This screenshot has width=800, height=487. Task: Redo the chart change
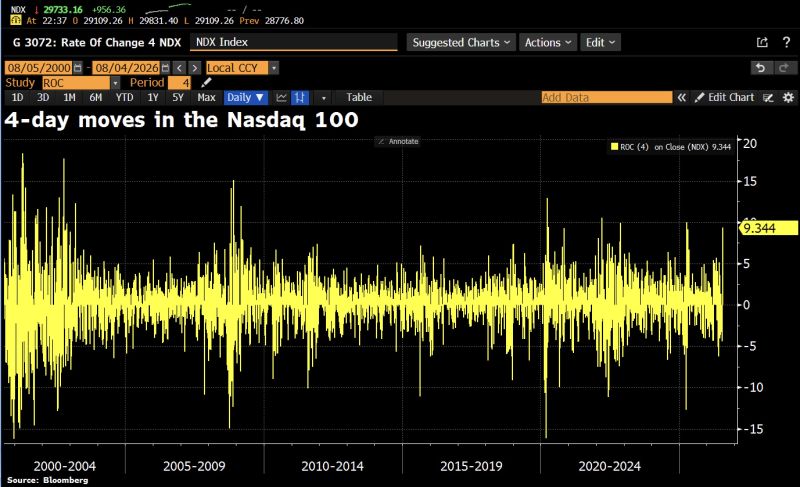pos(783,68)
